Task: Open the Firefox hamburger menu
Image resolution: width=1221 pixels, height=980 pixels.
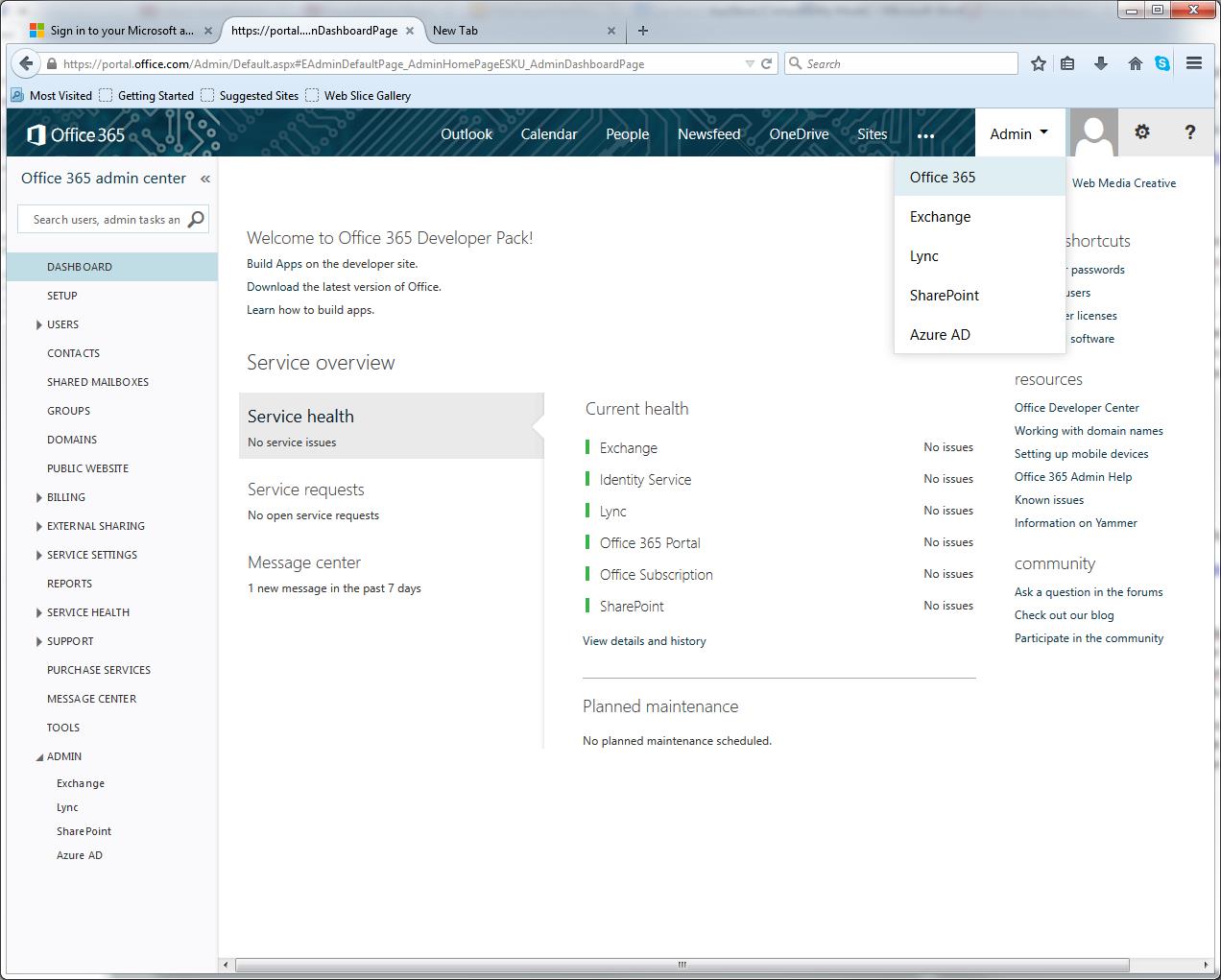Action: click(x=1194, y=63)
